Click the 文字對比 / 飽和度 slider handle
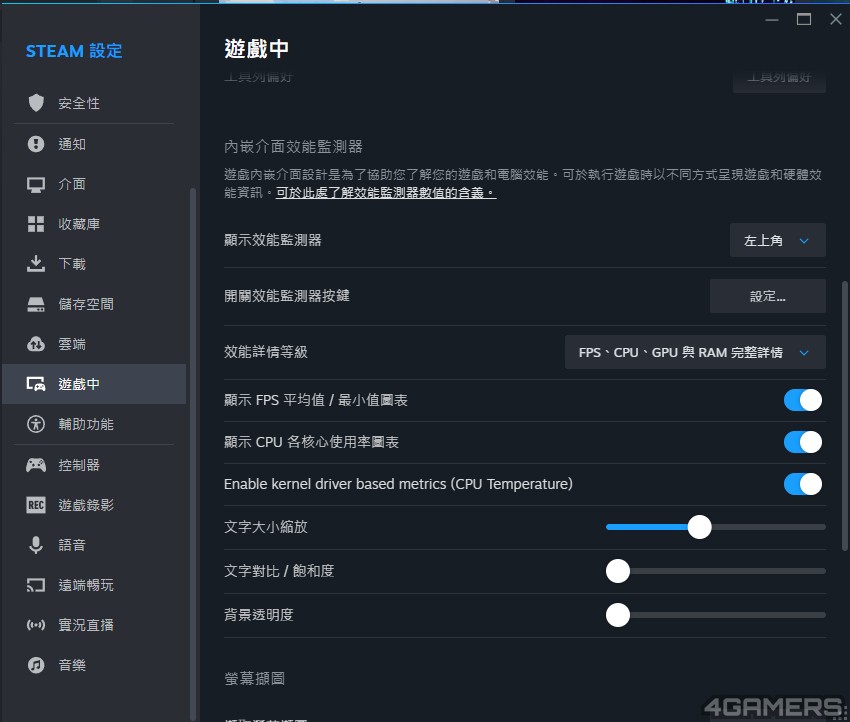This screenshot has height=722, width=850. [618, 571]
